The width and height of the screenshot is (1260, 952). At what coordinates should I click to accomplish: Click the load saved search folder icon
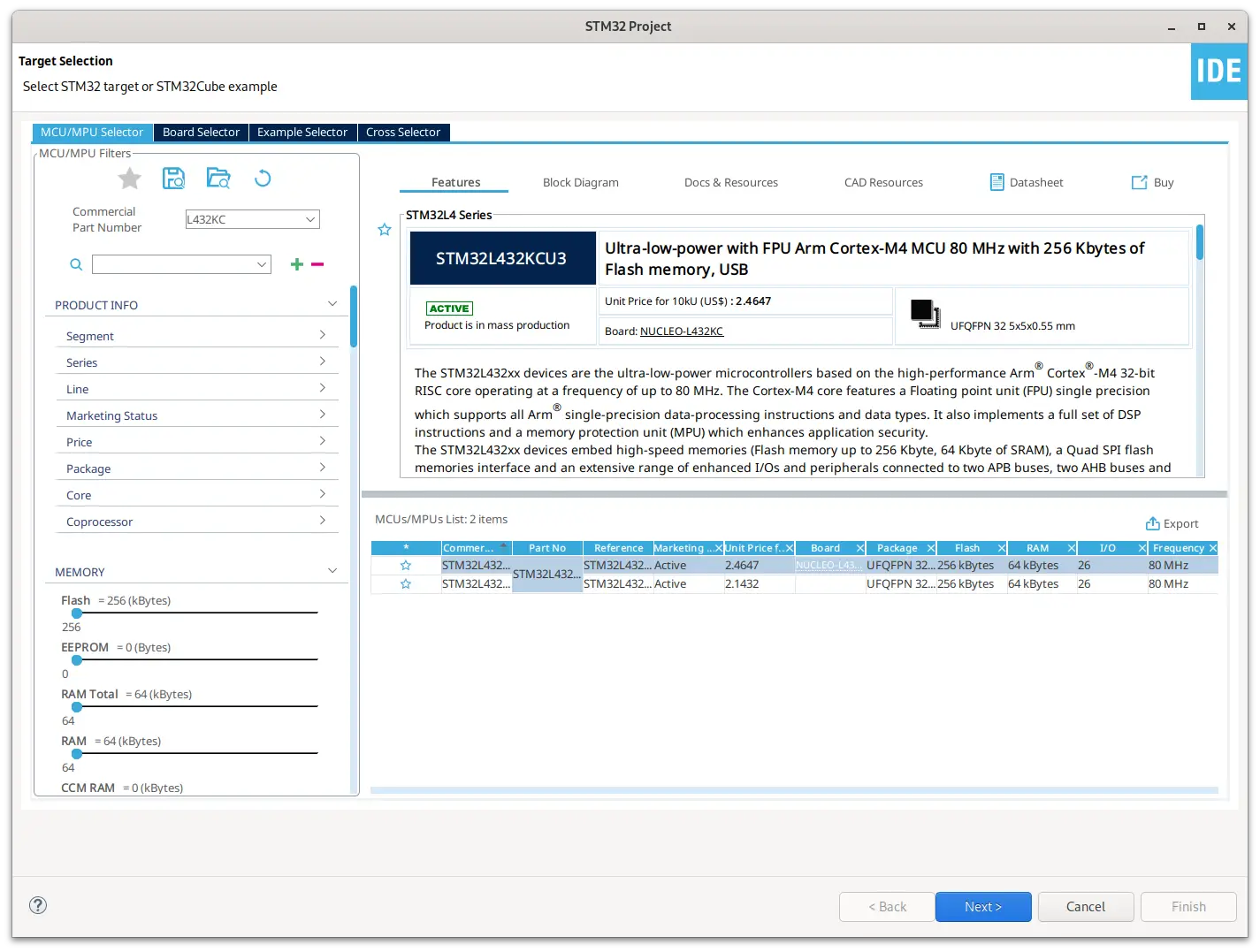point(218,179)
